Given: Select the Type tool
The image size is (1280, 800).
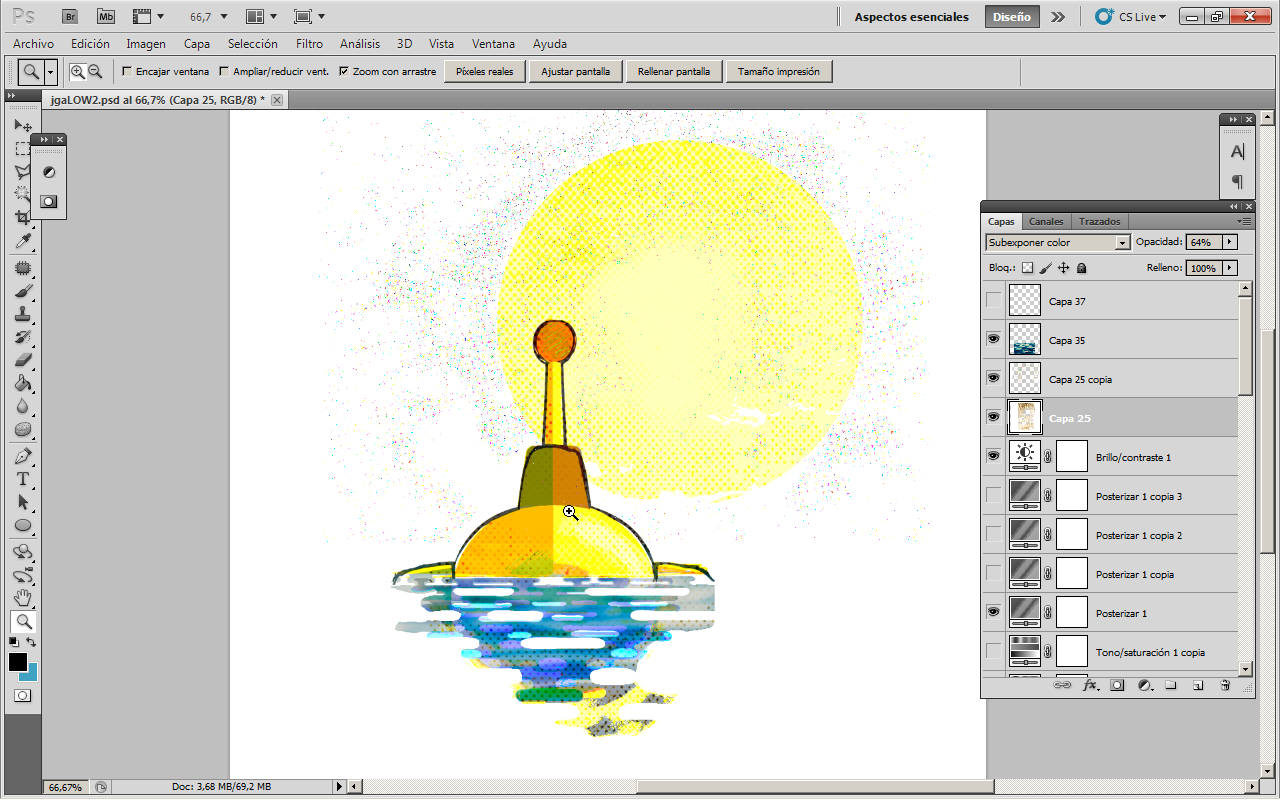Looking at the screenshot, I should tap(23, 480).
